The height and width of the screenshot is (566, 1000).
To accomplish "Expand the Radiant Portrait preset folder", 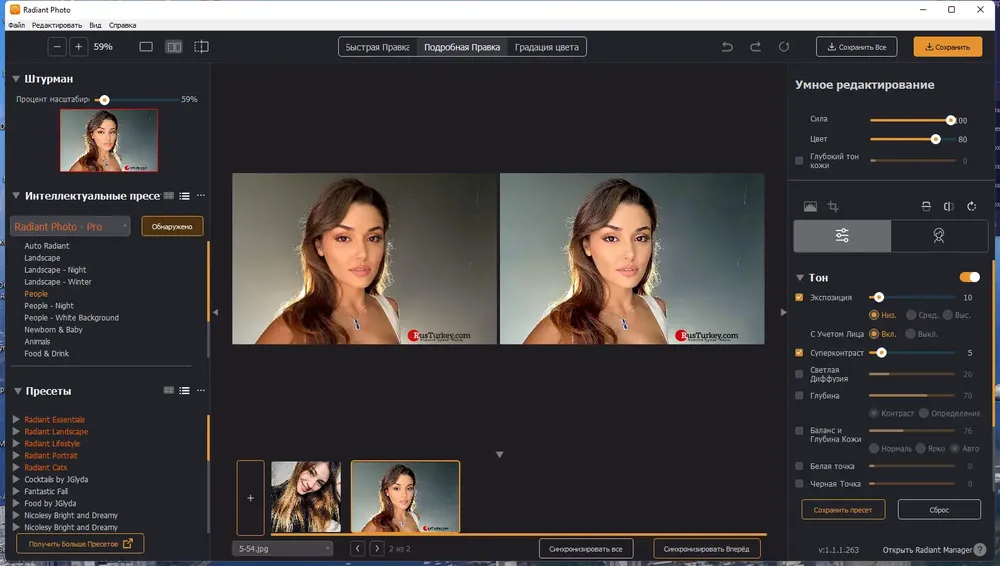I will pyautogui.click(x=16, y=456).
